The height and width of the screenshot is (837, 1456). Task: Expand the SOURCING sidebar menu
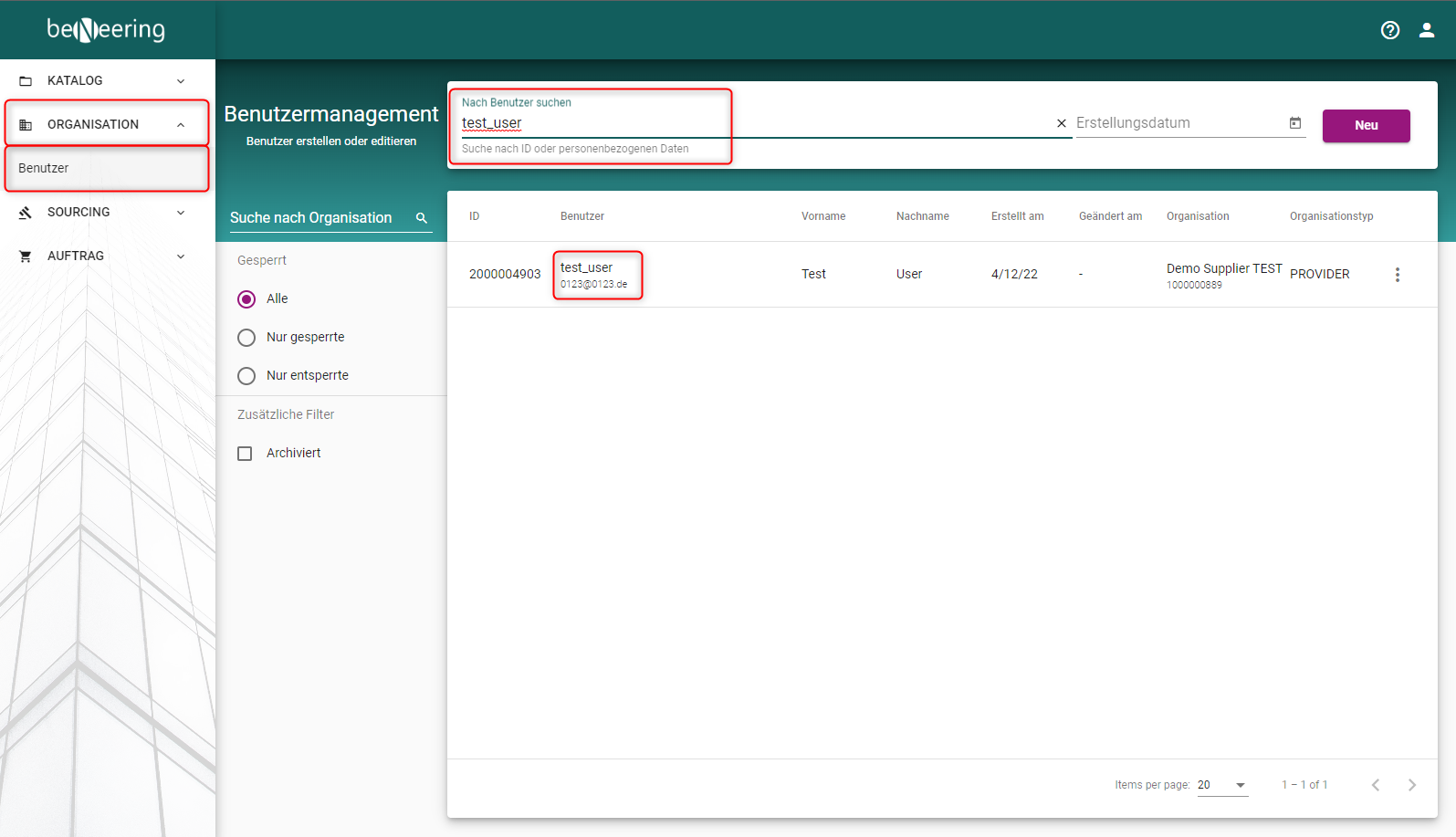tap(107, 212)
